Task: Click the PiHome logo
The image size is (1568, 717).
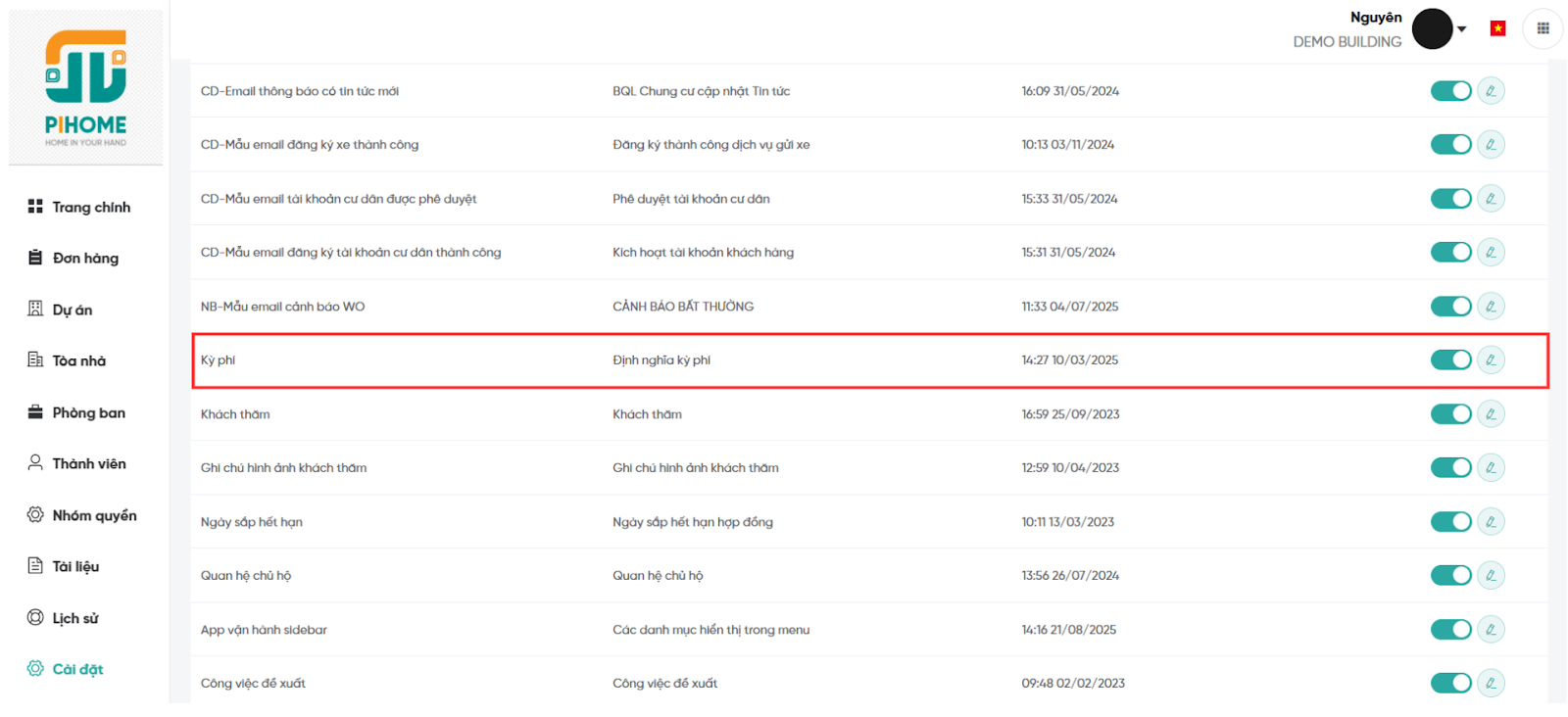Action: coord(86,88)
